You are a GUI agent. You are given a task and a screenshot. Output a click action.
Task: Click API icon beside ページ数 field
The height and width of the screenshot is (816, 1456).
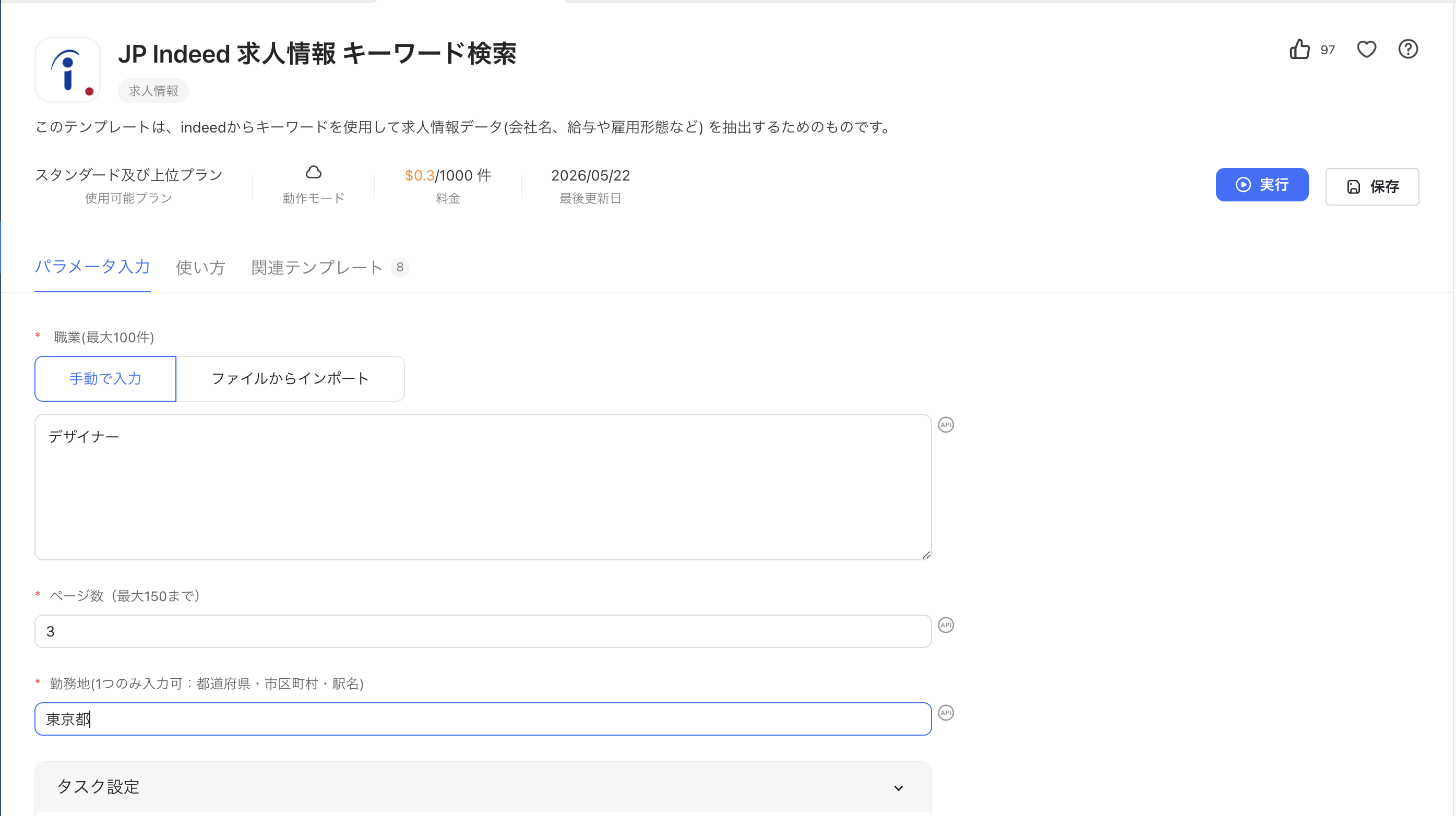946,625
